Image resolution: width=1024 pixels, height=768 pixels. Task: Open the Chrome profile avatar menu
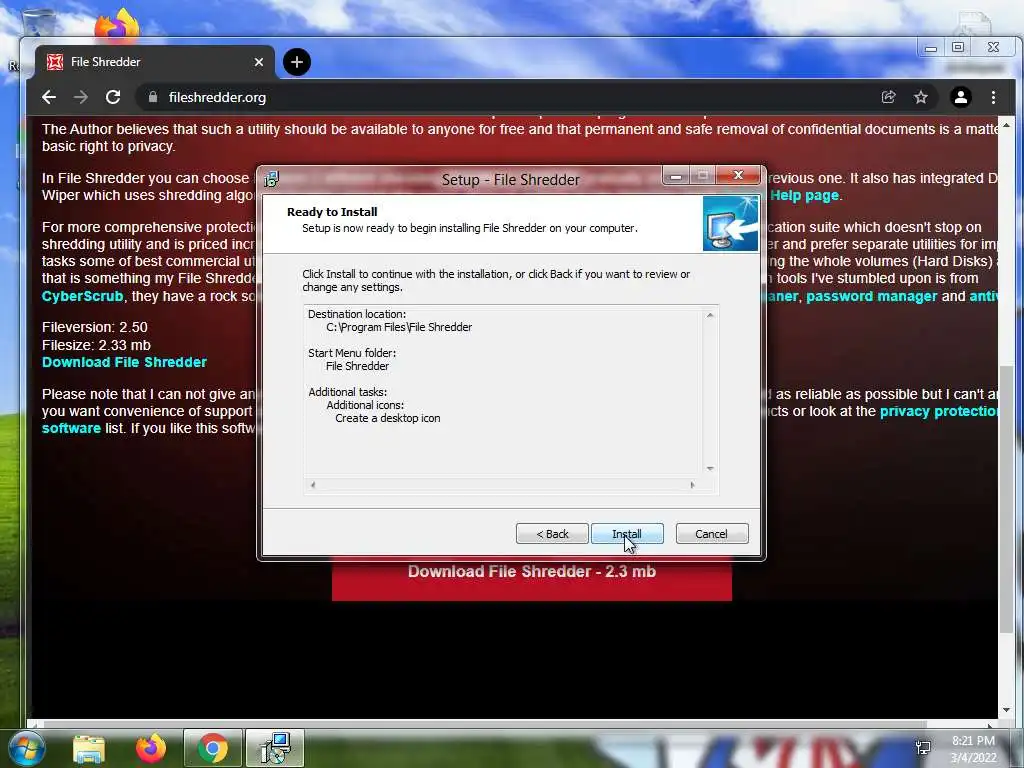click(961, 97)
